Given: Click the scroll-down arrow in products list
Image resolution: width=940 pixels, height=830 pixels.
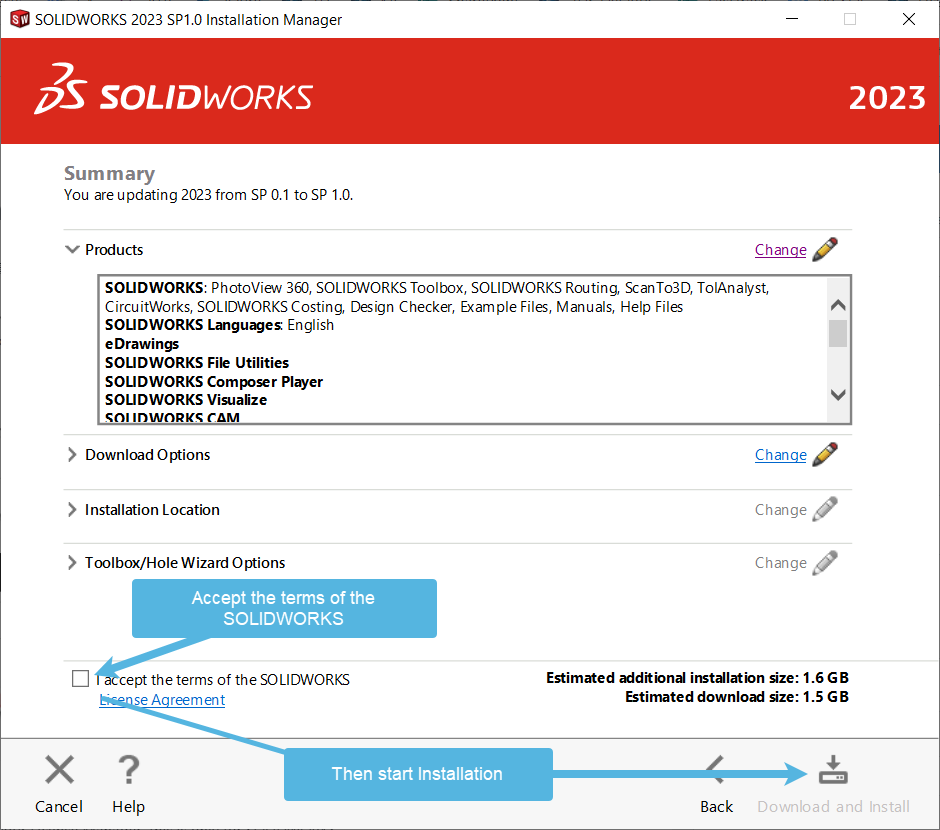Looking at the screenshot, I should point(838,394).
